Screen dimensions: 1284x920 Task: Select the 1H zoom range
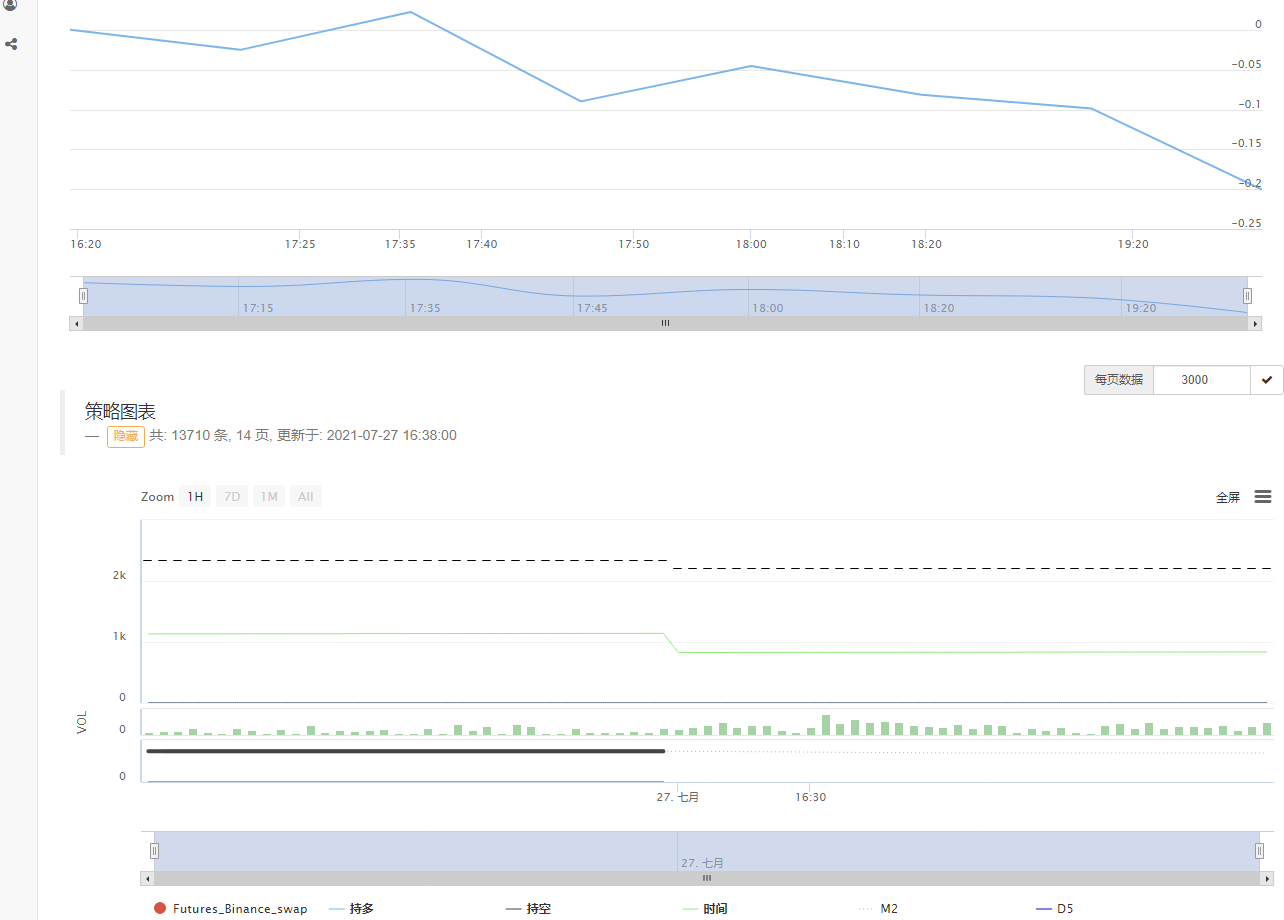[195, 497]
